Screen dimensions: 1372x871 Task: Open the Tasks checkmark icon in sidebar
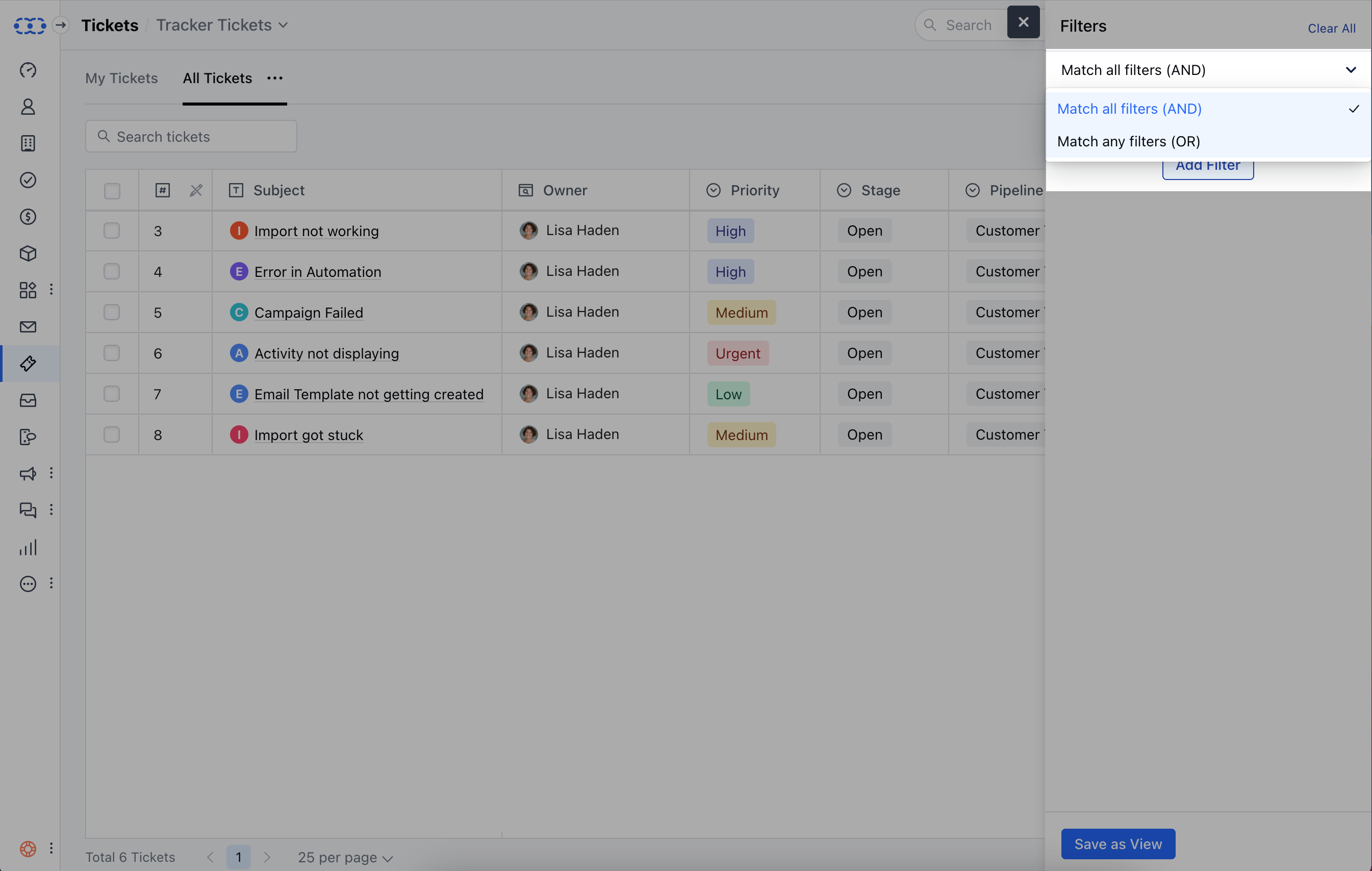(x=28, y=180)
